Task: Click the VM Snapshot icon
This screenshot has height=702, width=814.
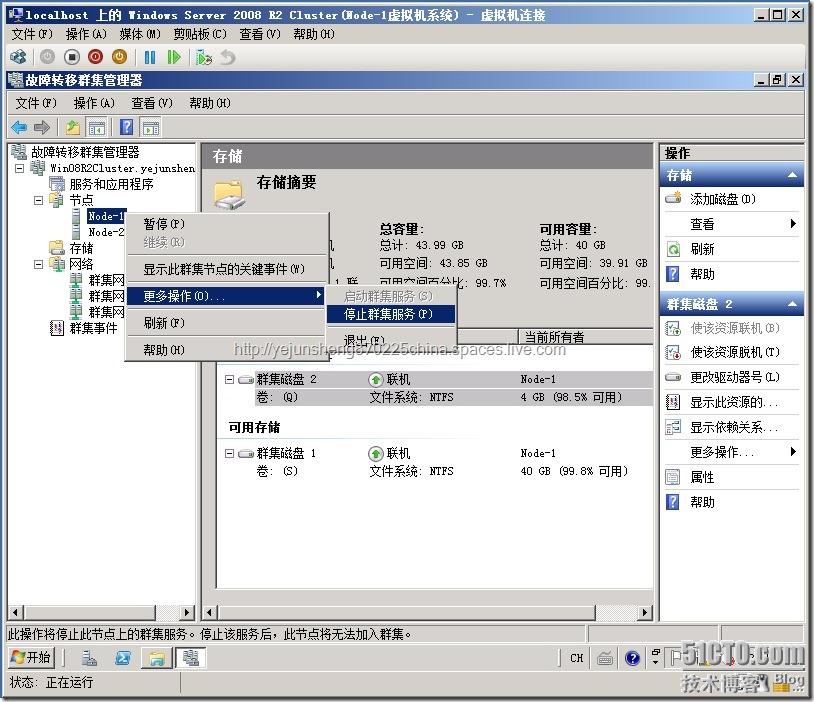Action: tap(204, 57)
